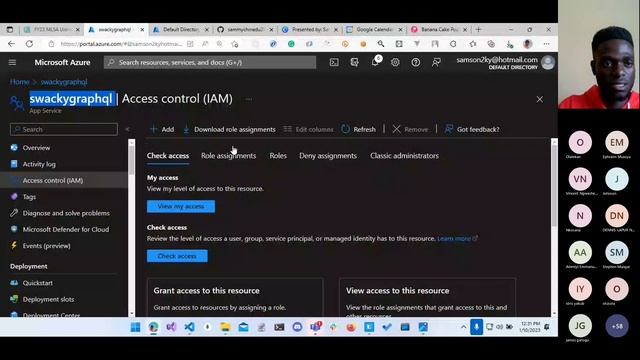Open the Help question mark icon
This screenshot has width=640, height=360.
416,62
